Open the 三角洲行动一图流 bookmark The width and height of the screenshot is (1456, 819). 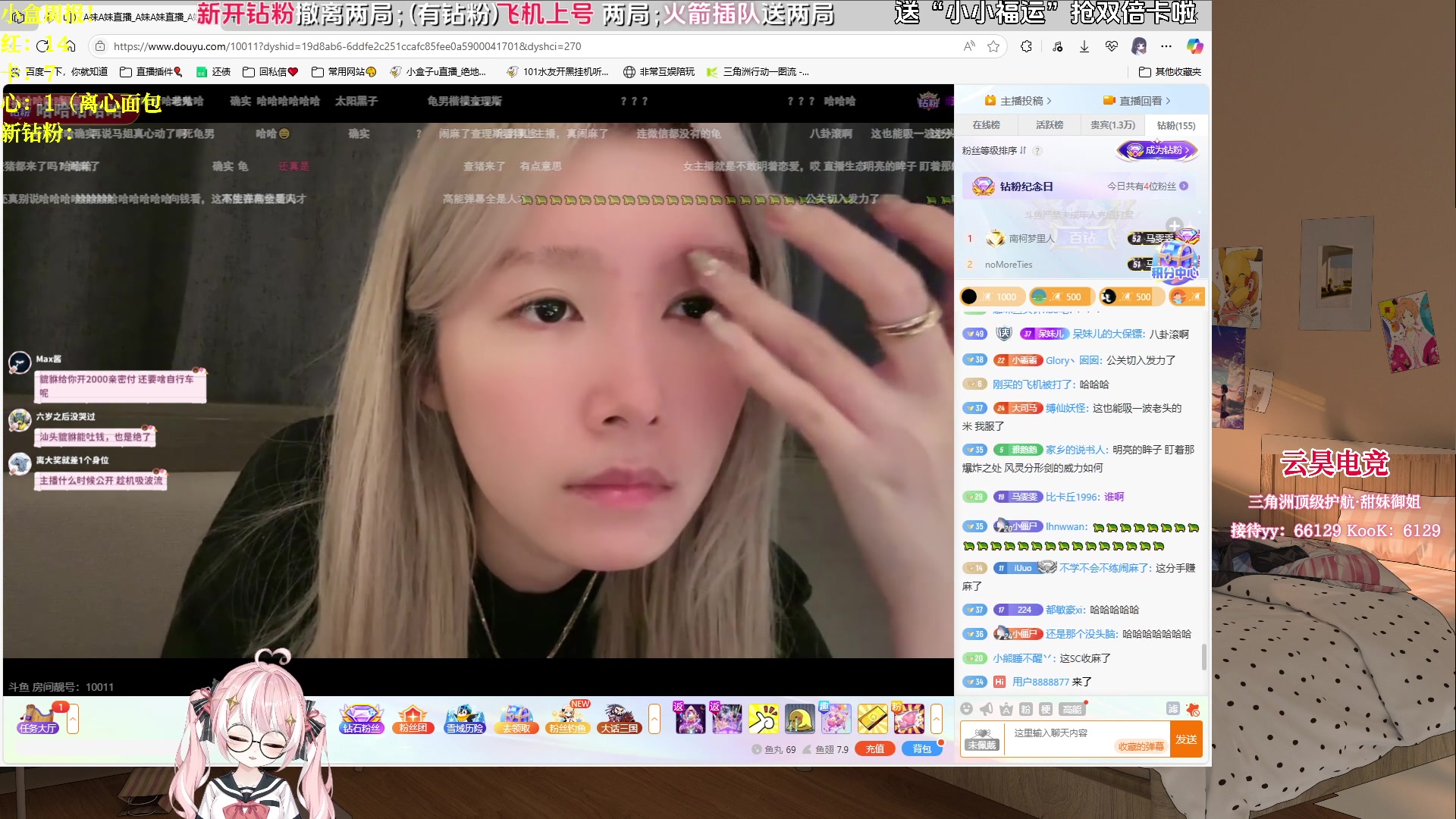(758, 71)
